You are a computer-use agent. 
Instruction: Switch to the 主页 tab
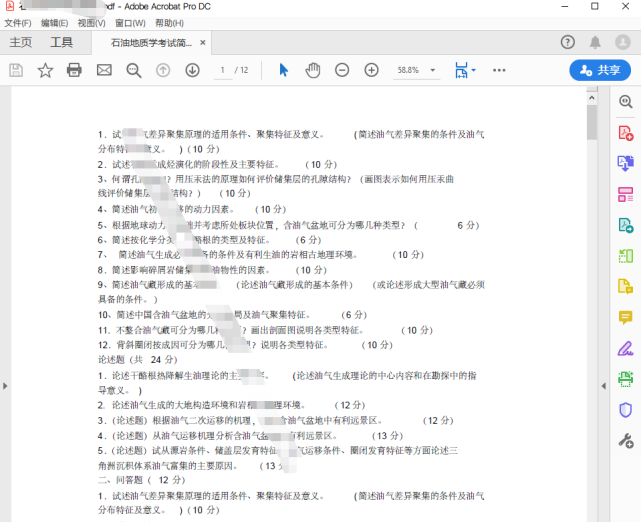click(x=20, y=43)
